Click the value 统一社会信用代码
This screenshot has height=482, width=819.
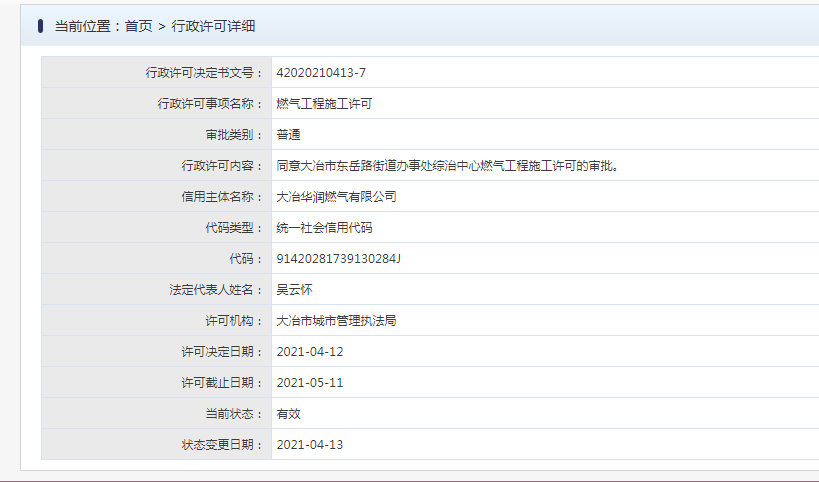coord(324,228)
